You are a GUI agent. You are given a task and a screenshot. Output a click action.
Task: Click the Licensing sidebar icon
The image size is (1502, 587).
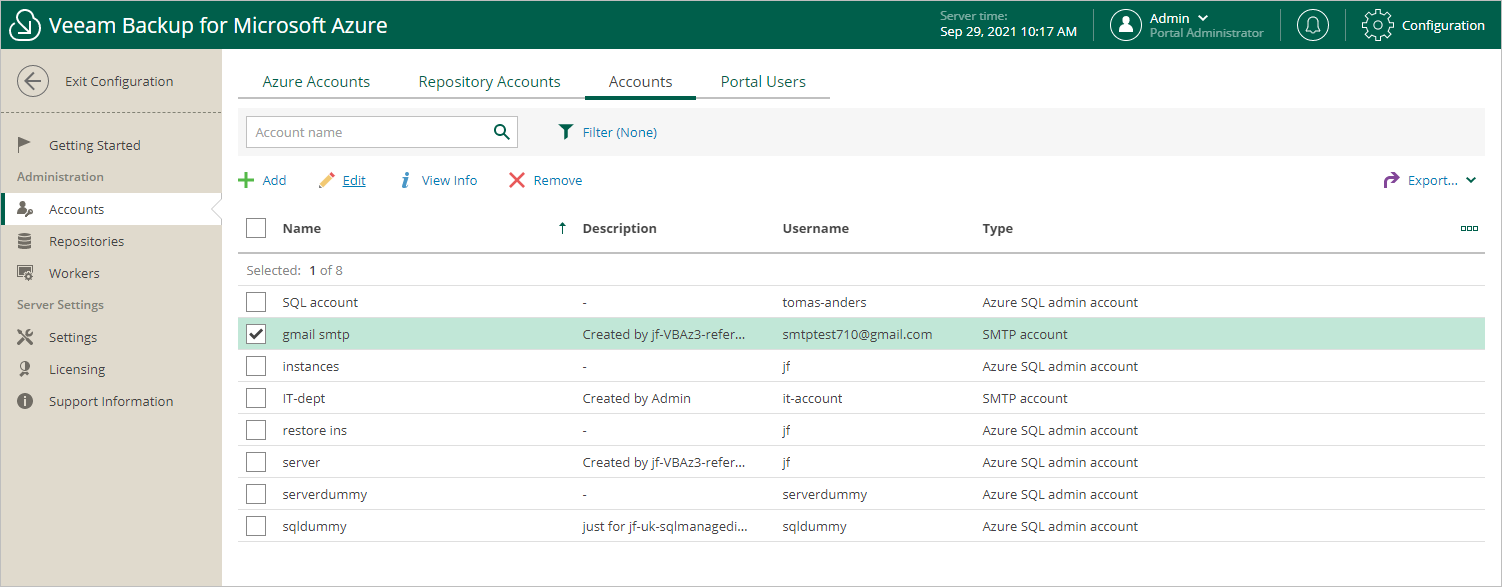(25, 369)
